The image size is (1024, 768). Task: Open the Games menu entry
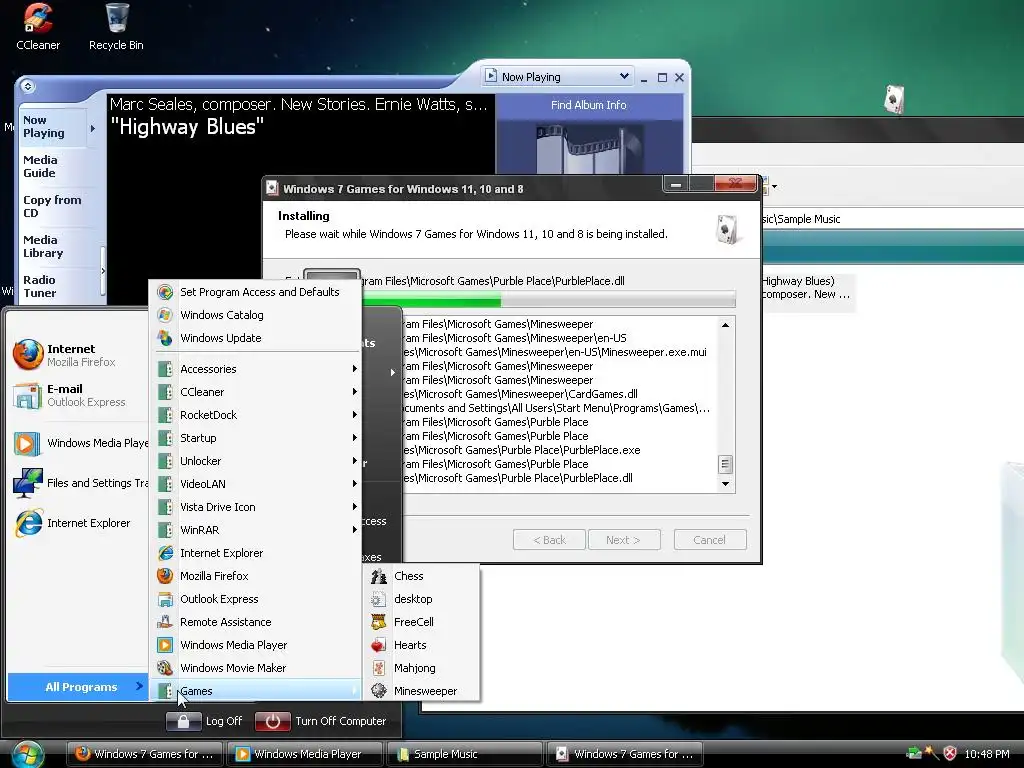[257, 691]
